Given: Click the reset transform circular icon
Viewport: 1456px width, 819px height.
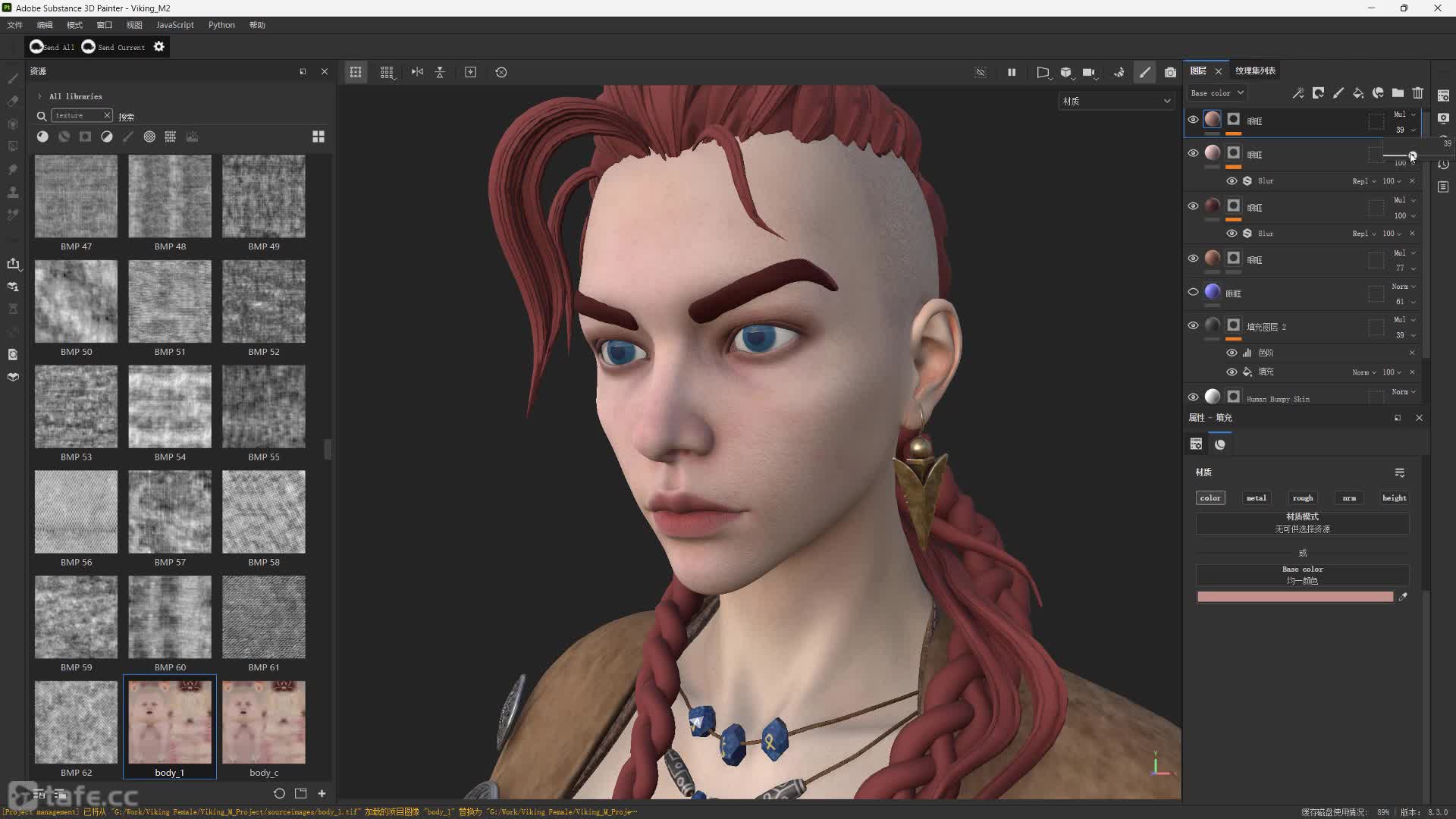Looking at the screenshot, I should [x=501, y=72].
